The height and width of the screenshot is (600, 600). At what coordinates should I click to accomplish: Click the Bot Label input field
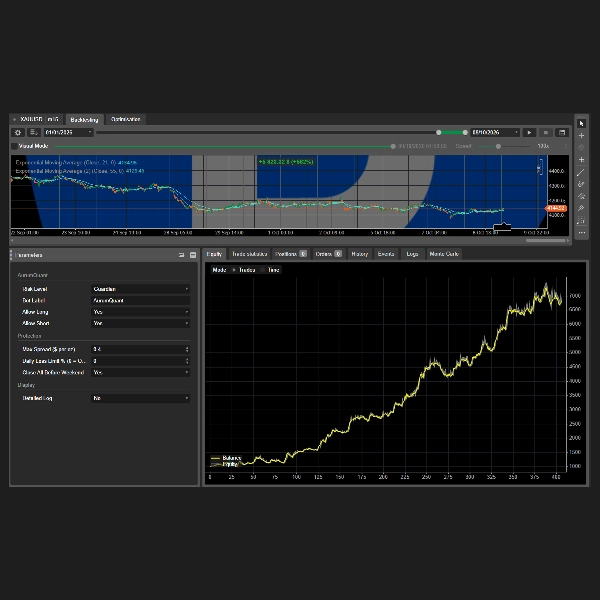tap(140, 300)
